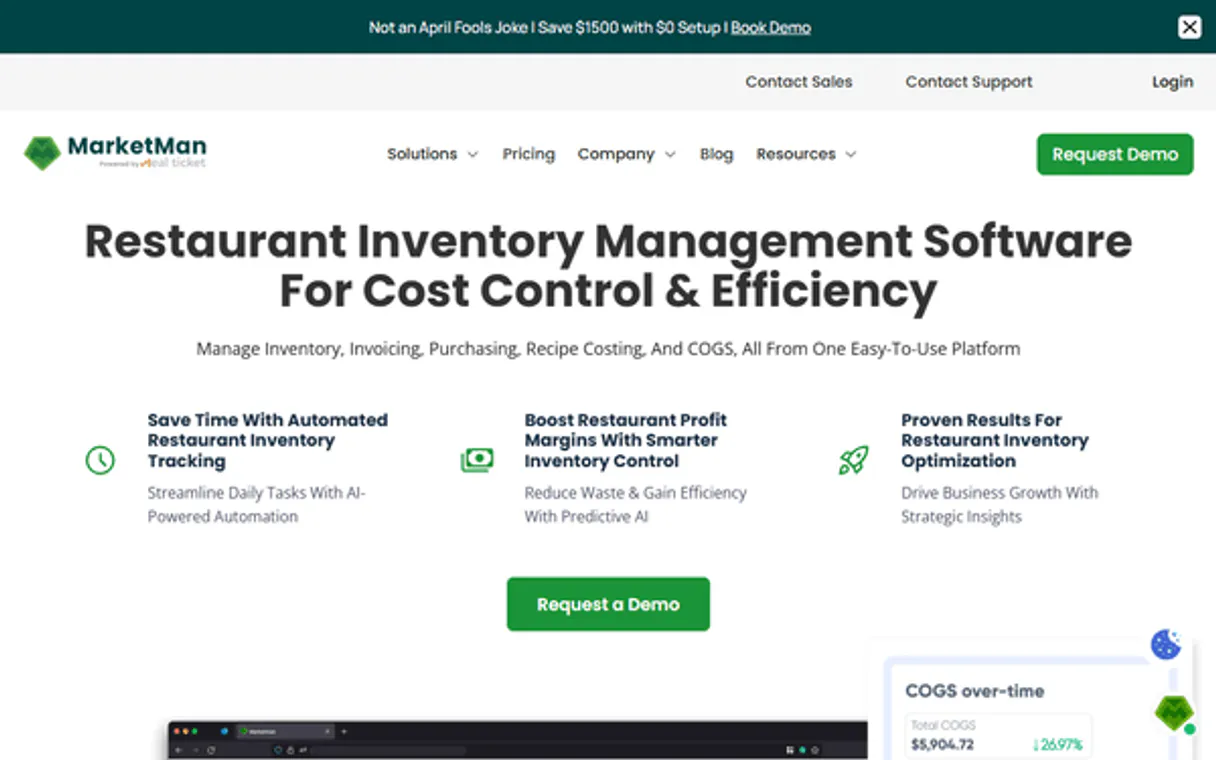
Task: Click the rocket icon beside Proven Results
Action: click(x=853, y=460)
